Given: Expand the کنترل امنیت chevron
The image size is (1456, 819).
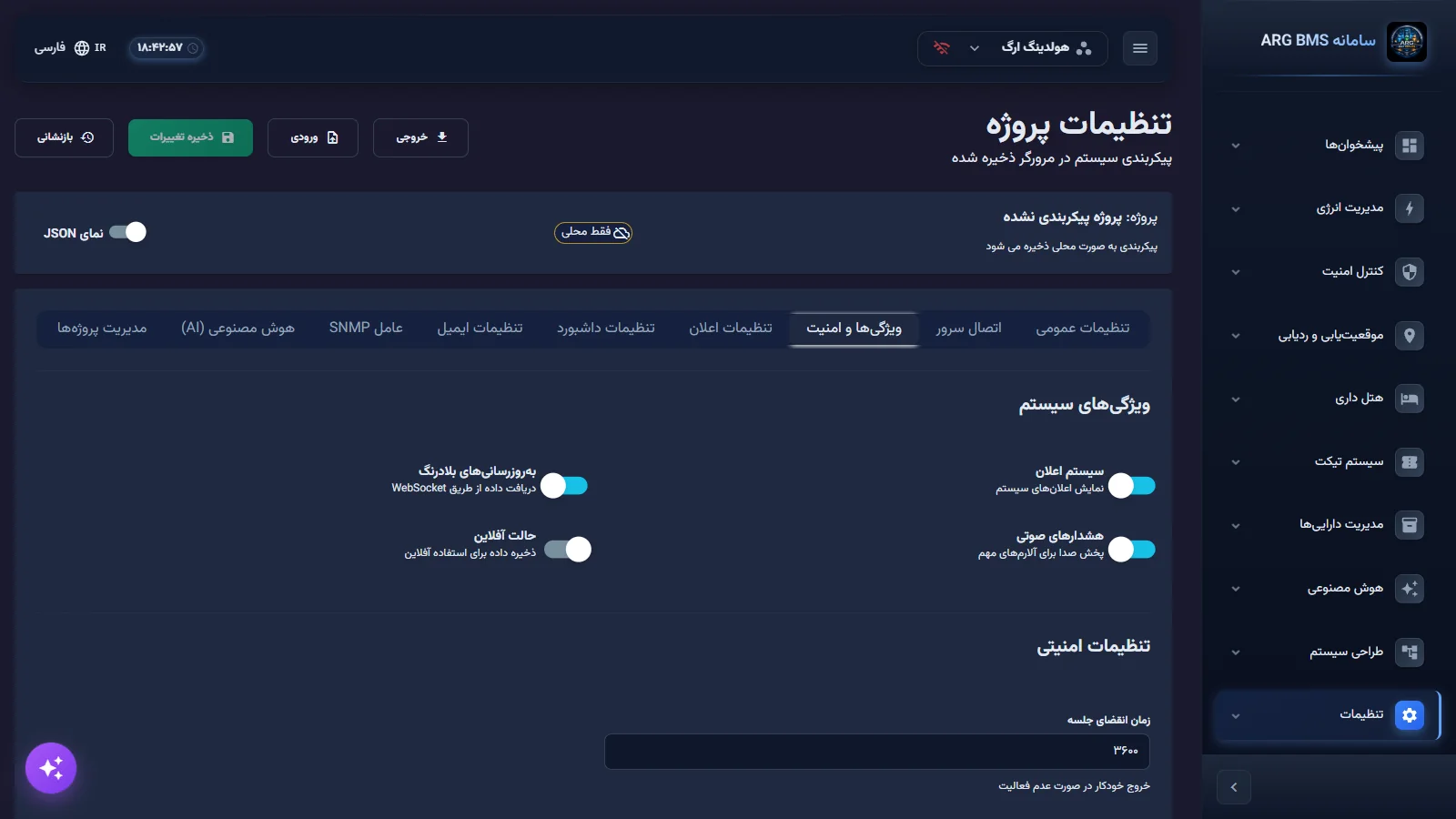Looking at the screenshot, I should 1235,272.
